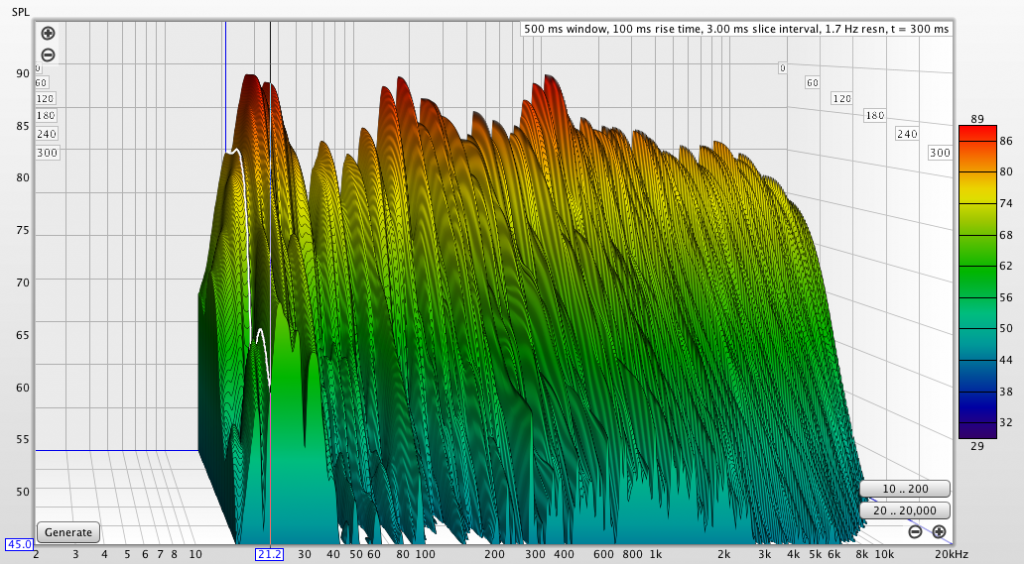Viewport: 1024px width, 564px height.
Task: Zoom in vertical axis with top-left plus icon
Action: [x=48, y=33]
